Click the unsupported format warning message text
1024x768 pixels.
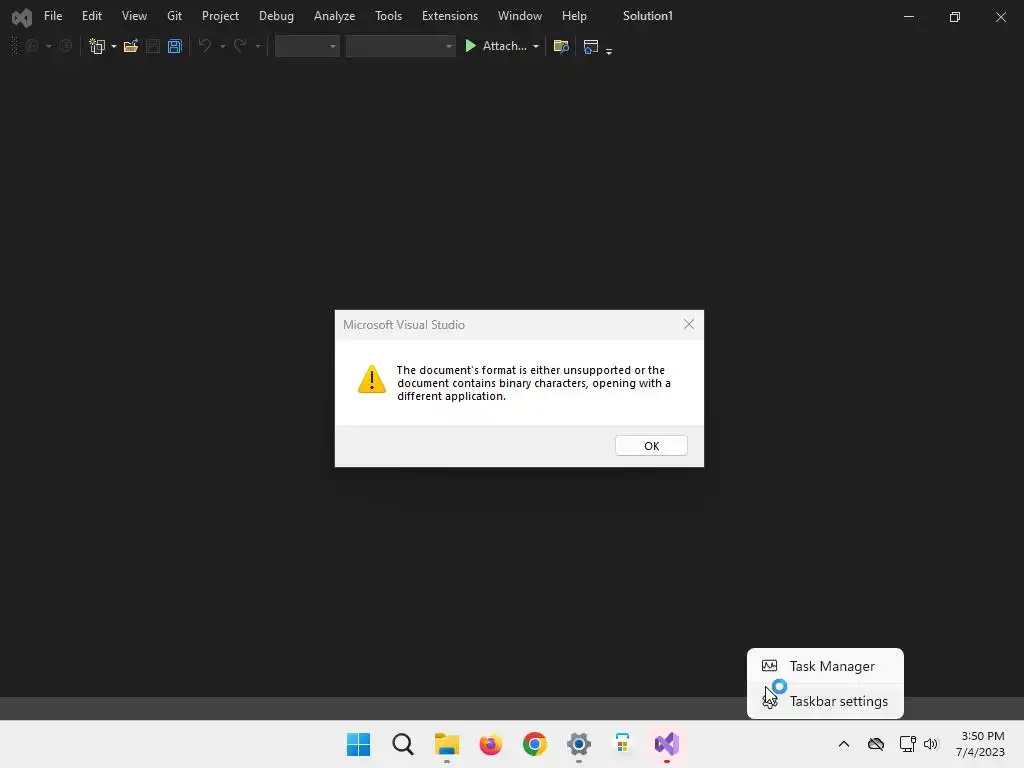click(x=534, y=383)
